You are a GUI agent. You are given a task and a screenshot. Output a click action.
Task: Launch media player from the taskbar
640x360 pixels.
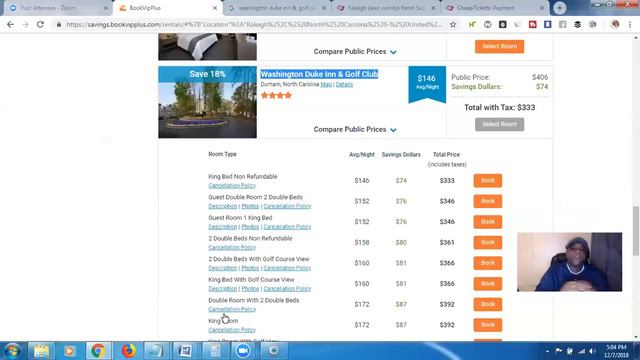[69, 351]
